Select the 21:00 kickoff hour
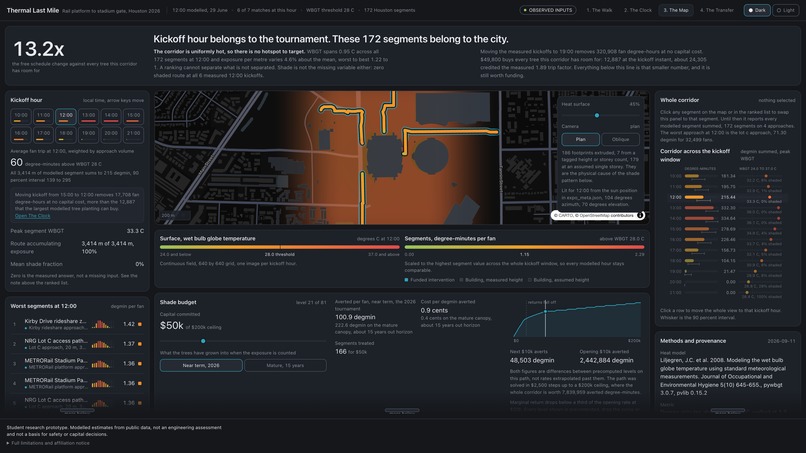The width and height of the screenshot is (806, 453). [133, 135]
